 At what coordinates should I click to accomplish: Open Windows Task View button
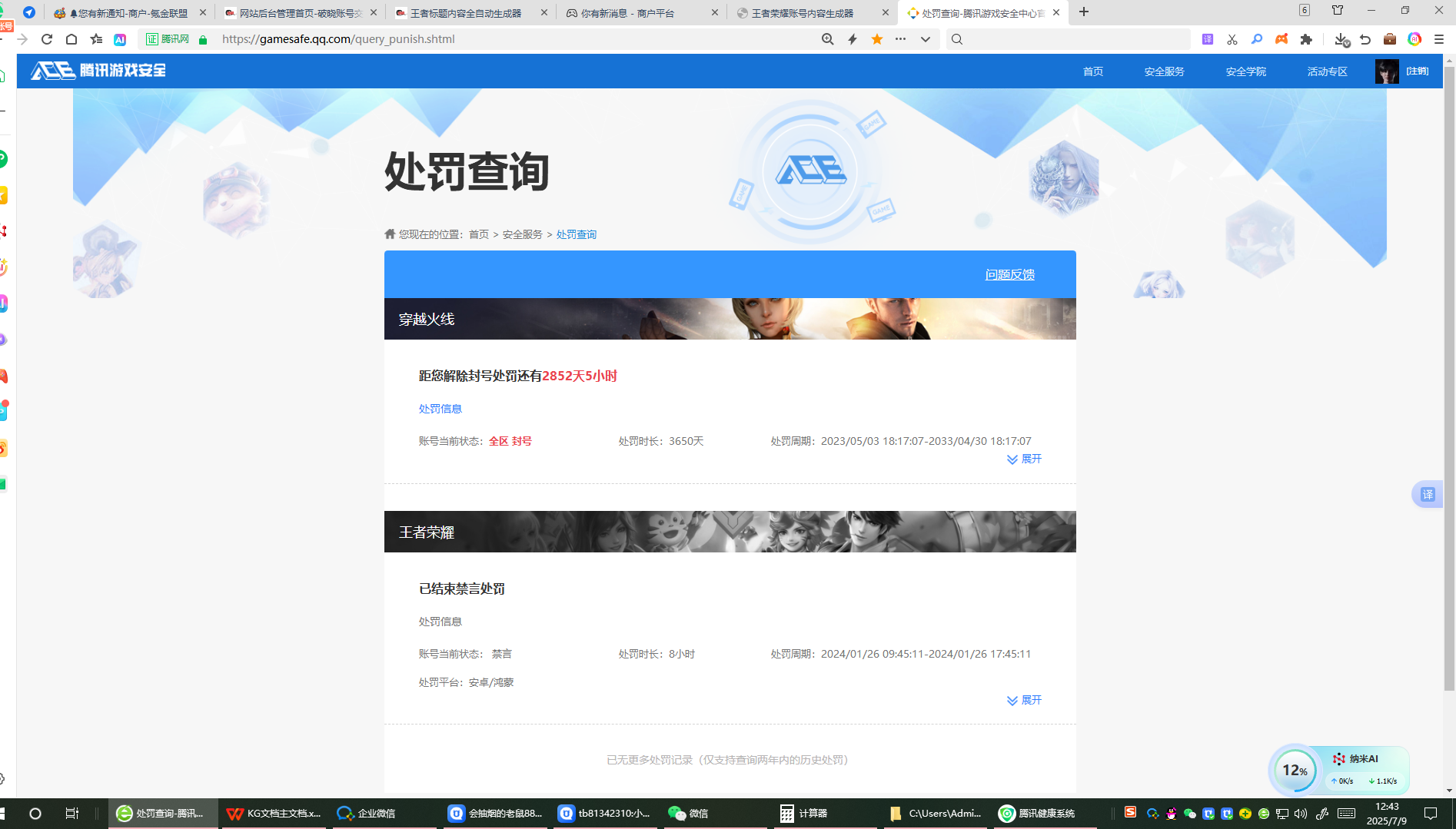pos(71,813)
